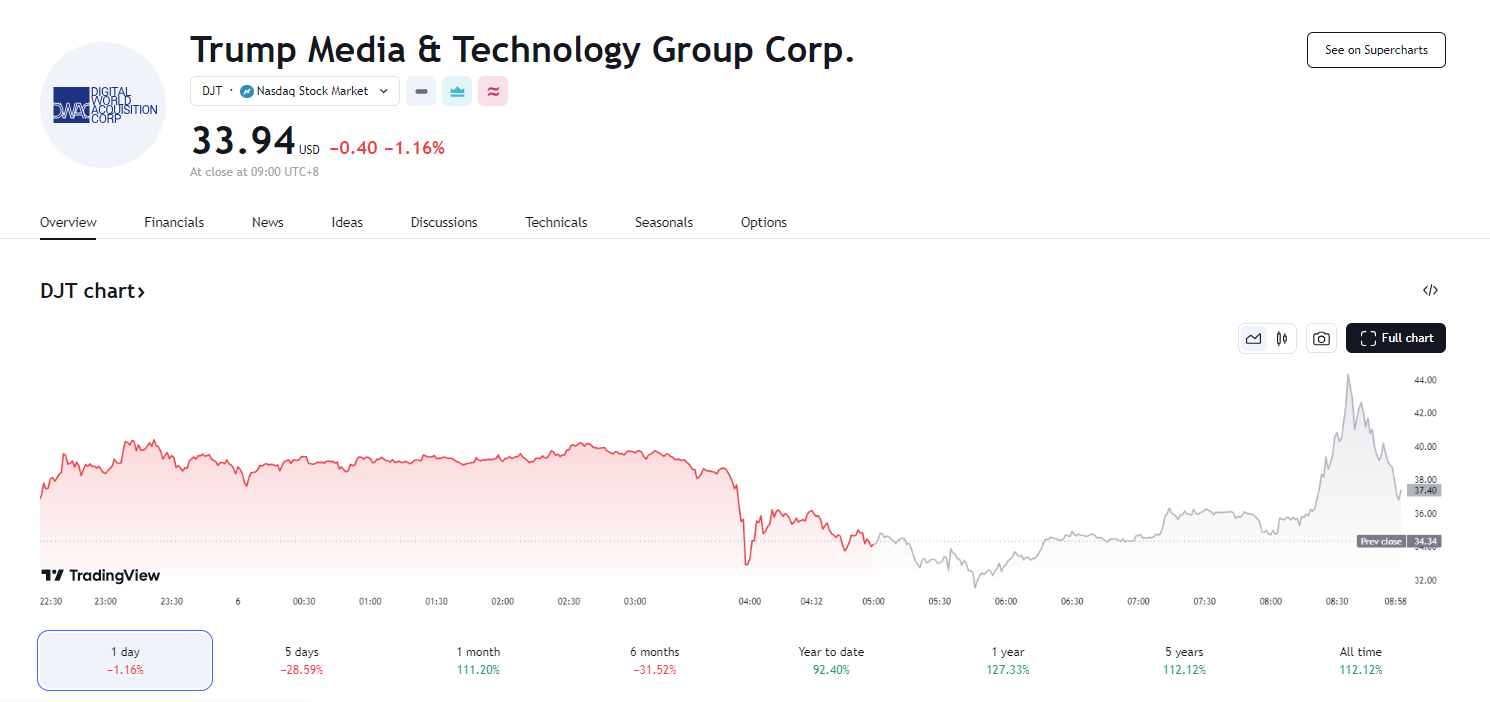Click the Full chart button
The width and height of the screenshot is (1490, 702).
(1395, 338)
